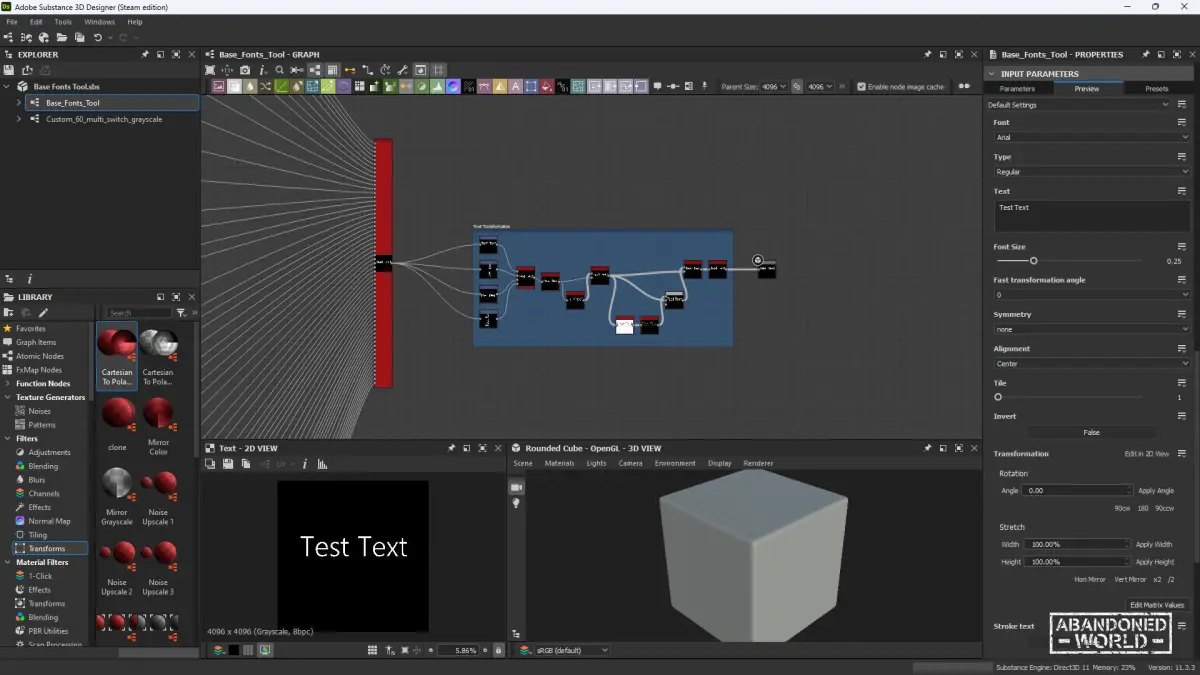
Task: Save the 2D view image to disk
Action: [x=228, y=464]
